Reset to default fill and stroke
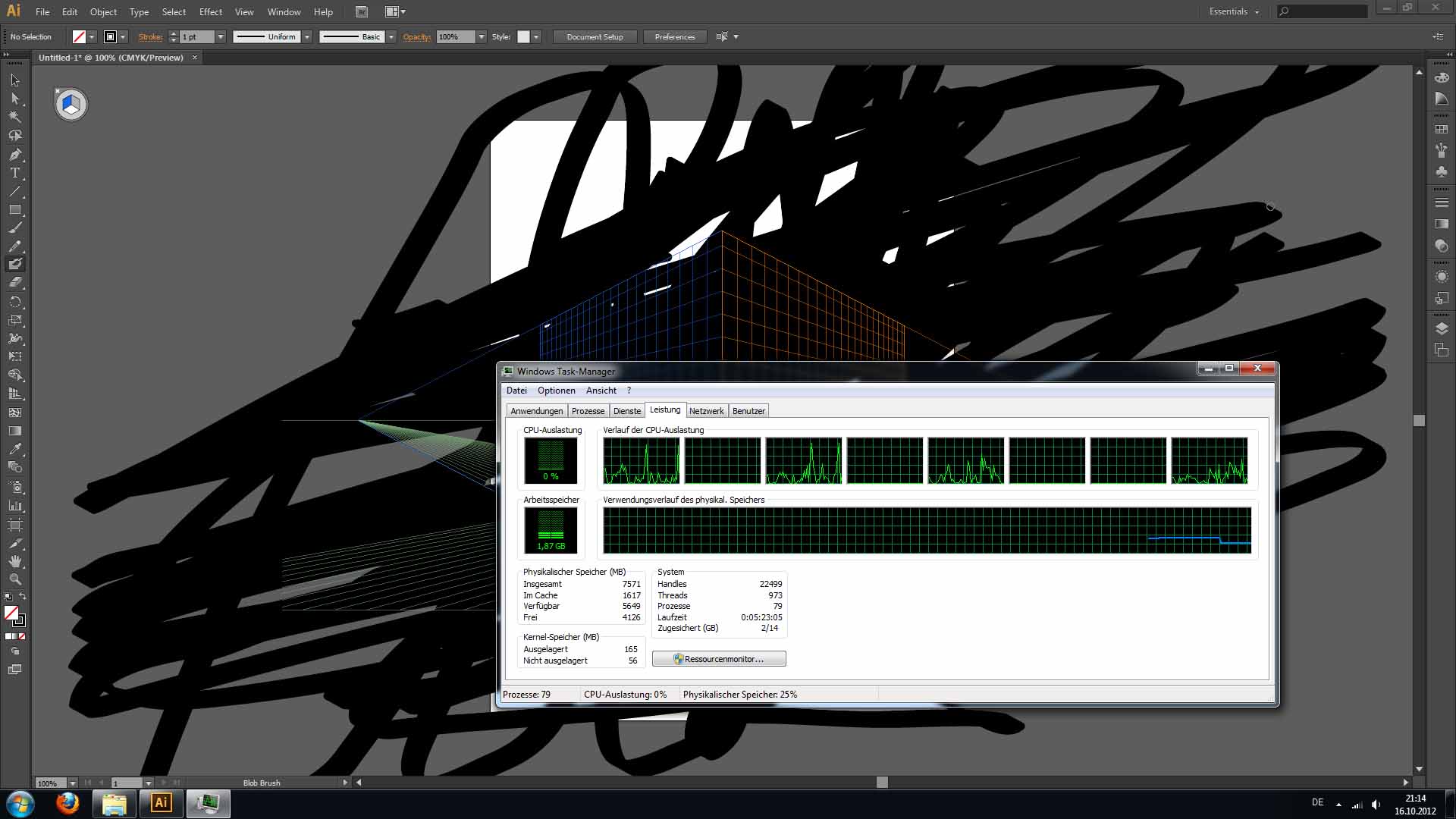This screenshot has height=819, width=1456. [x=8, y=597]
